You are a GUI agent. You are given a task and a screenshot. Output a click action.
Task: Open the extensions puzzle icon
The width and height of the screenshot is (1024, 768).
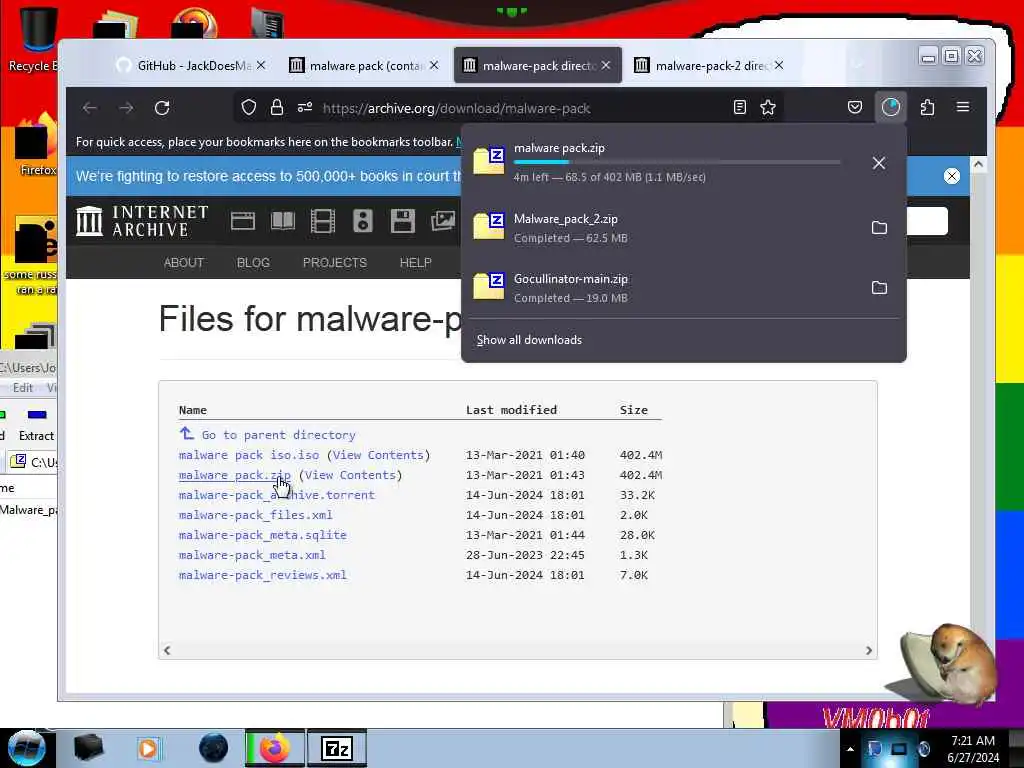[927, 107]
